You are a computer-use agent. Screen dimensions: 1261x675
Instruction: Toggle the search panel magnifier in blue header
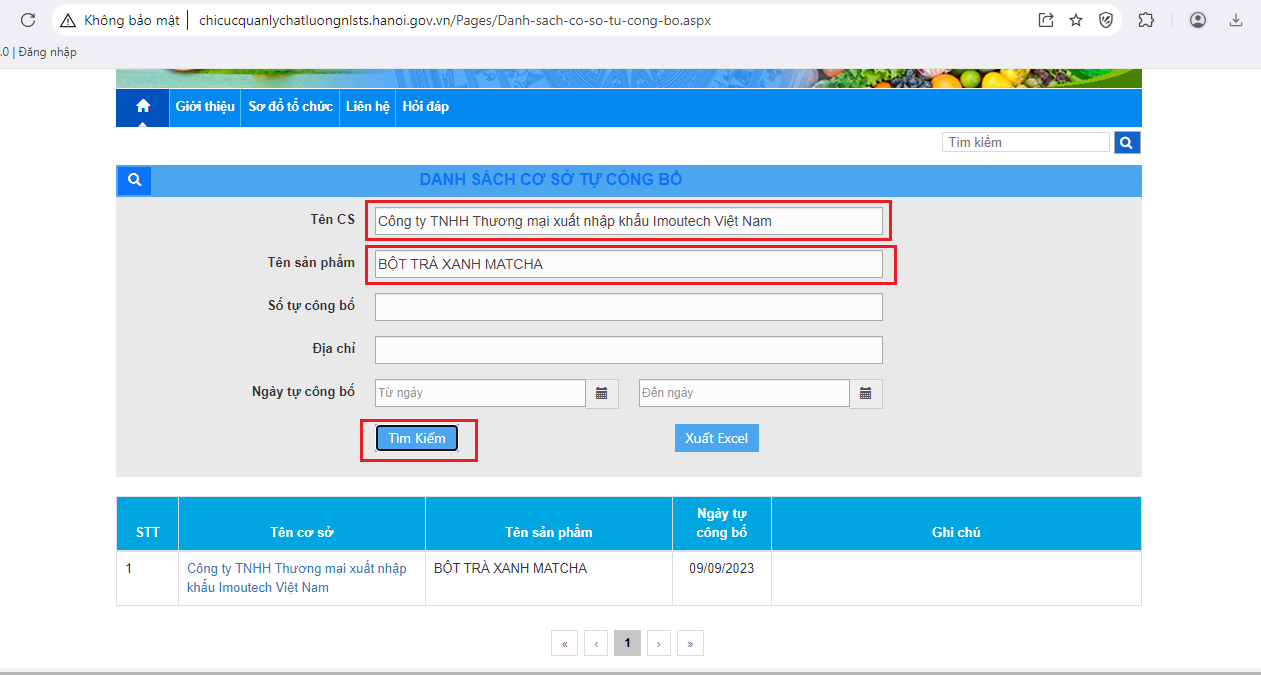click(x=134, y=180)
